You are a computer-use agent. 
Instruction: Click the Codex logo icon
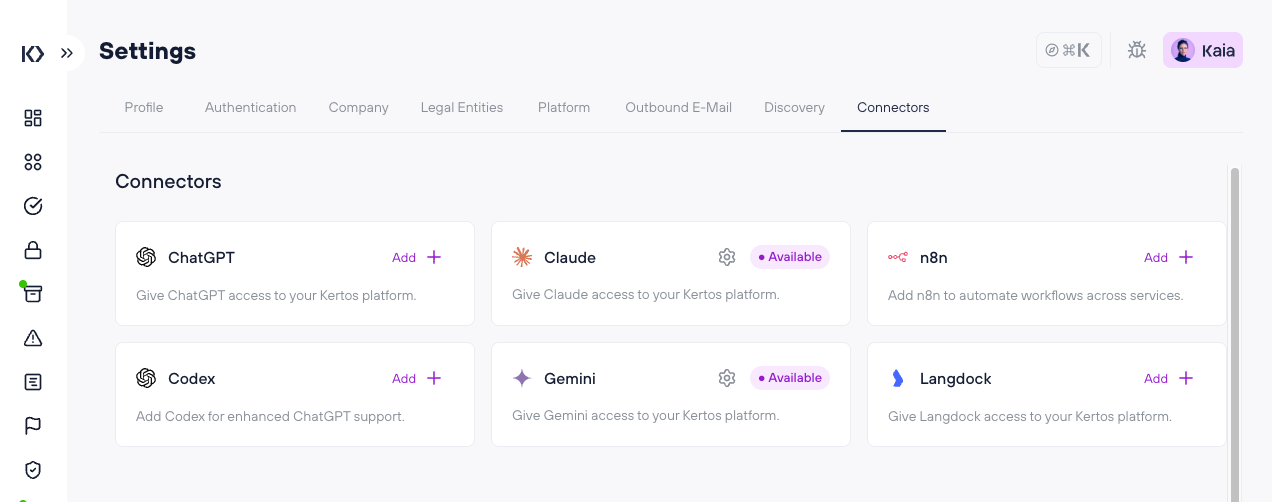(x=146, y=378)
